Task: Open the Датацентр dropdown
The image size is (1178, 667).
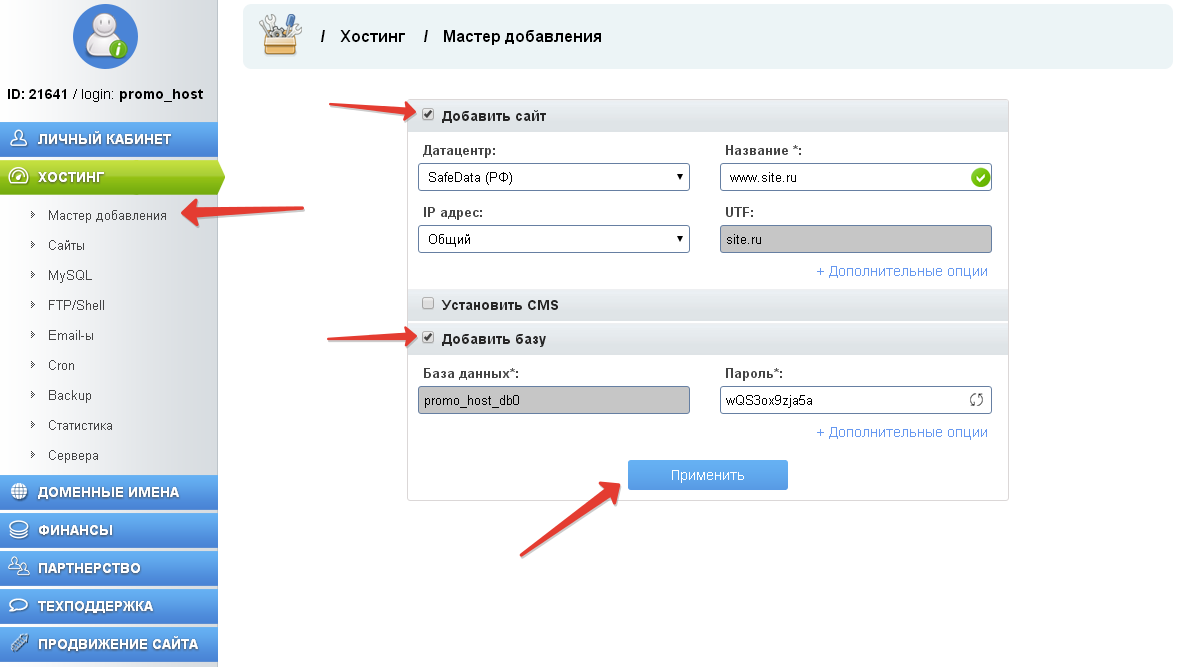Action: (553, 178)
